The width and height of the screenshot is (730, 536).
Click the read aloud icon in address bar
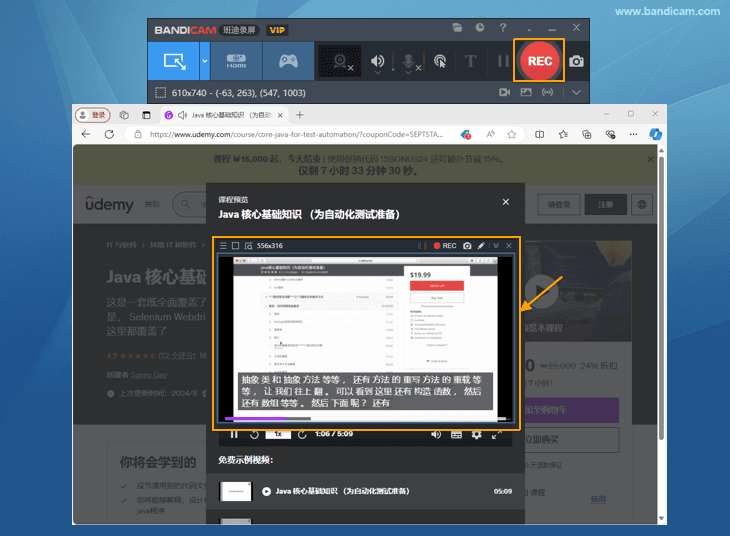490,134
